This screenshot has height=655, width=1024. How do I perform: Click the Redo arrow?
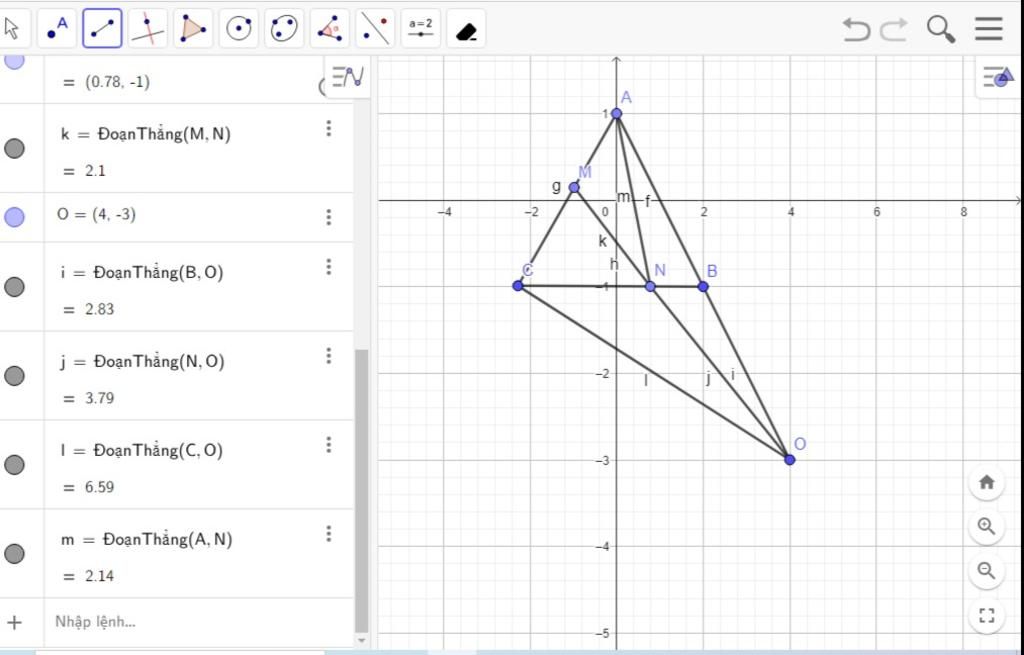(x=894, y=29)
